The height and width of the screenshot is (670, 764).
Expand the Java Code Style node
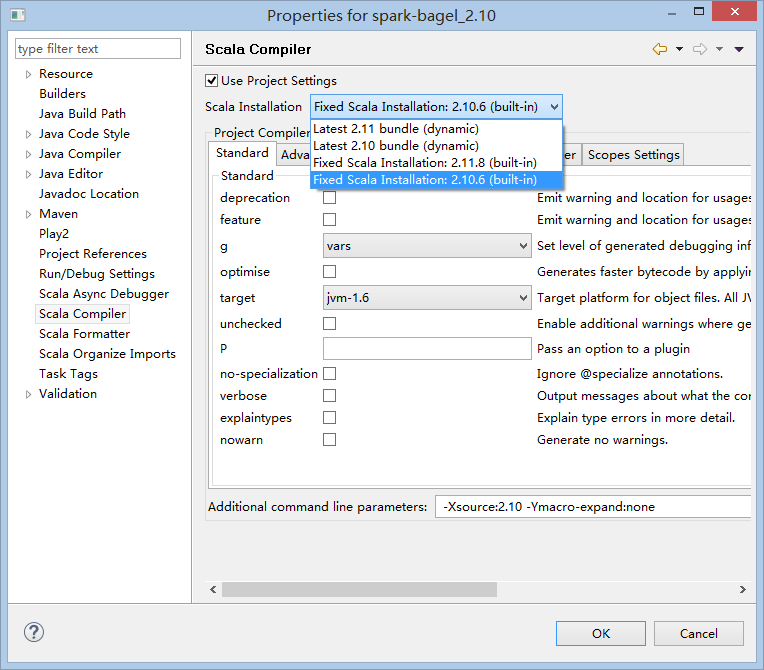click(x=28, y=134)
